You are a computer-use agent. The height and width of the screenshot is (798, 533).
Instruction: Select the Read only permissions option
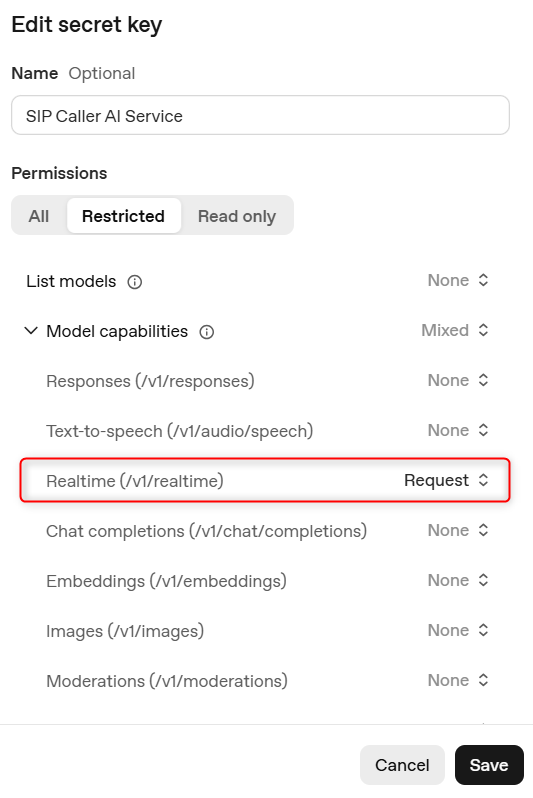[237, 216]
